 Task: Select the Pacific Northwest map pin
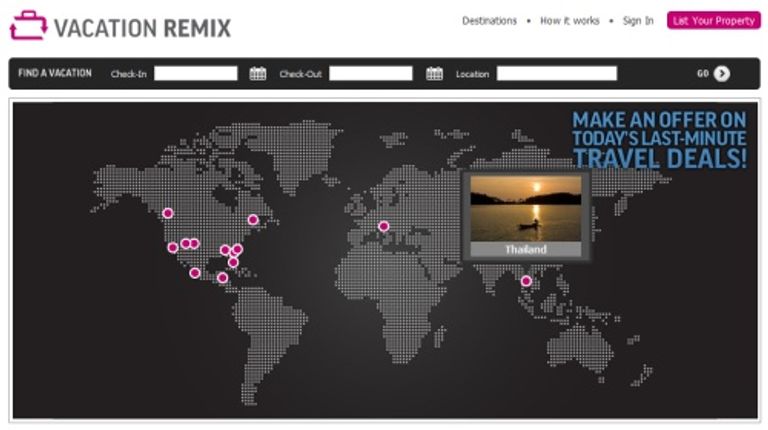point(168,213)
